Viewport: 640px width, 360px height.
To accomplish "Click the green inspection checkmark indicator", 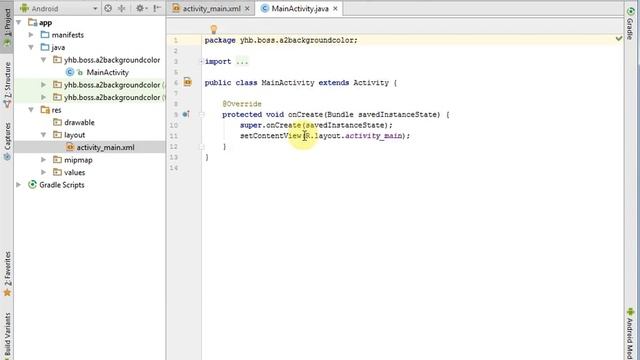I will (619, 38).
